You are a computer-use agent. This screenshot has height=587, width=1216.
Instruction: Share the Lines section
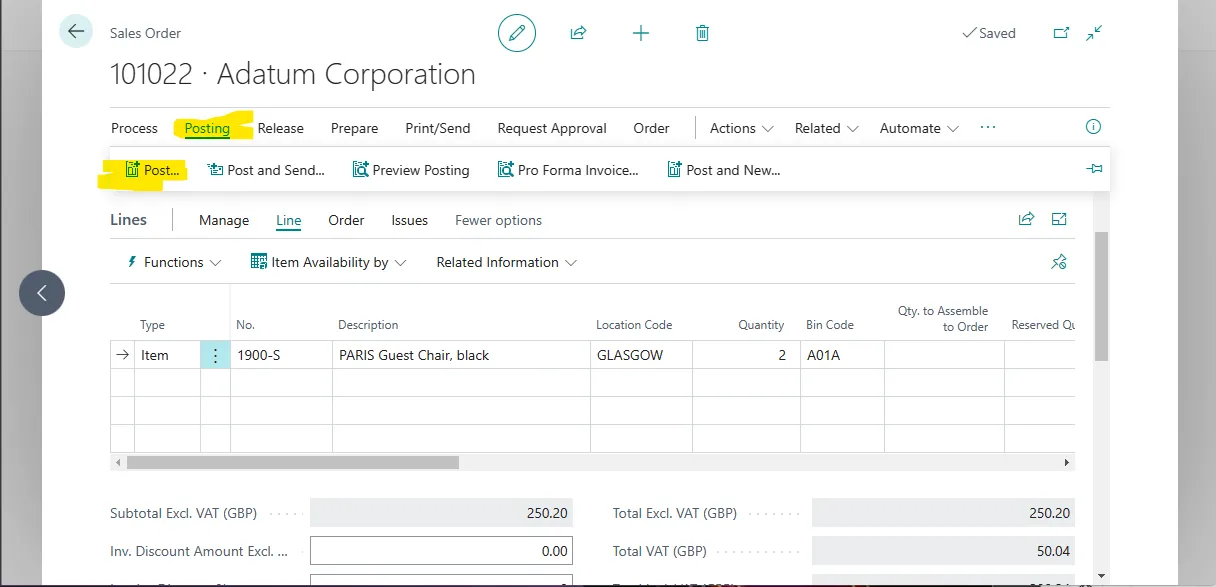coord(1026,220)
